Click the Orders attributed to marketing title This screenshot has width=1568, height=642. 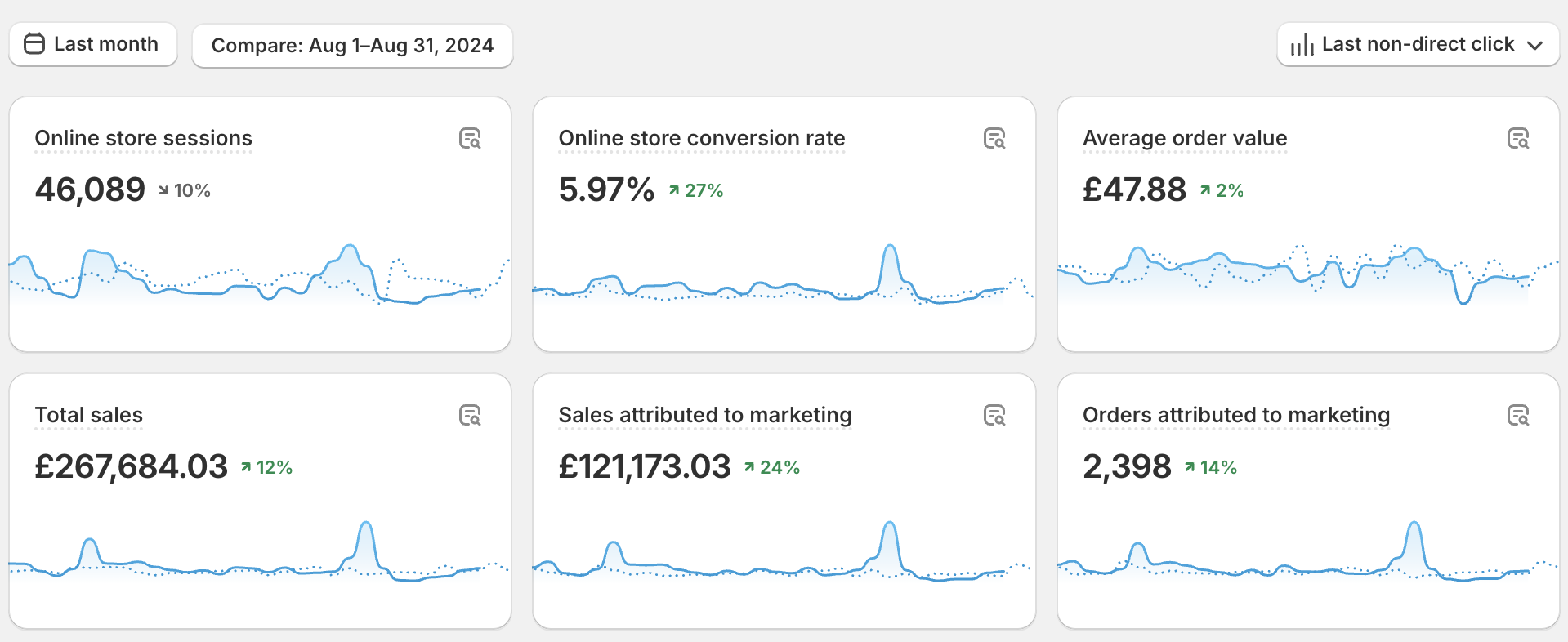pyautogui.click(x=1235, y=415)
